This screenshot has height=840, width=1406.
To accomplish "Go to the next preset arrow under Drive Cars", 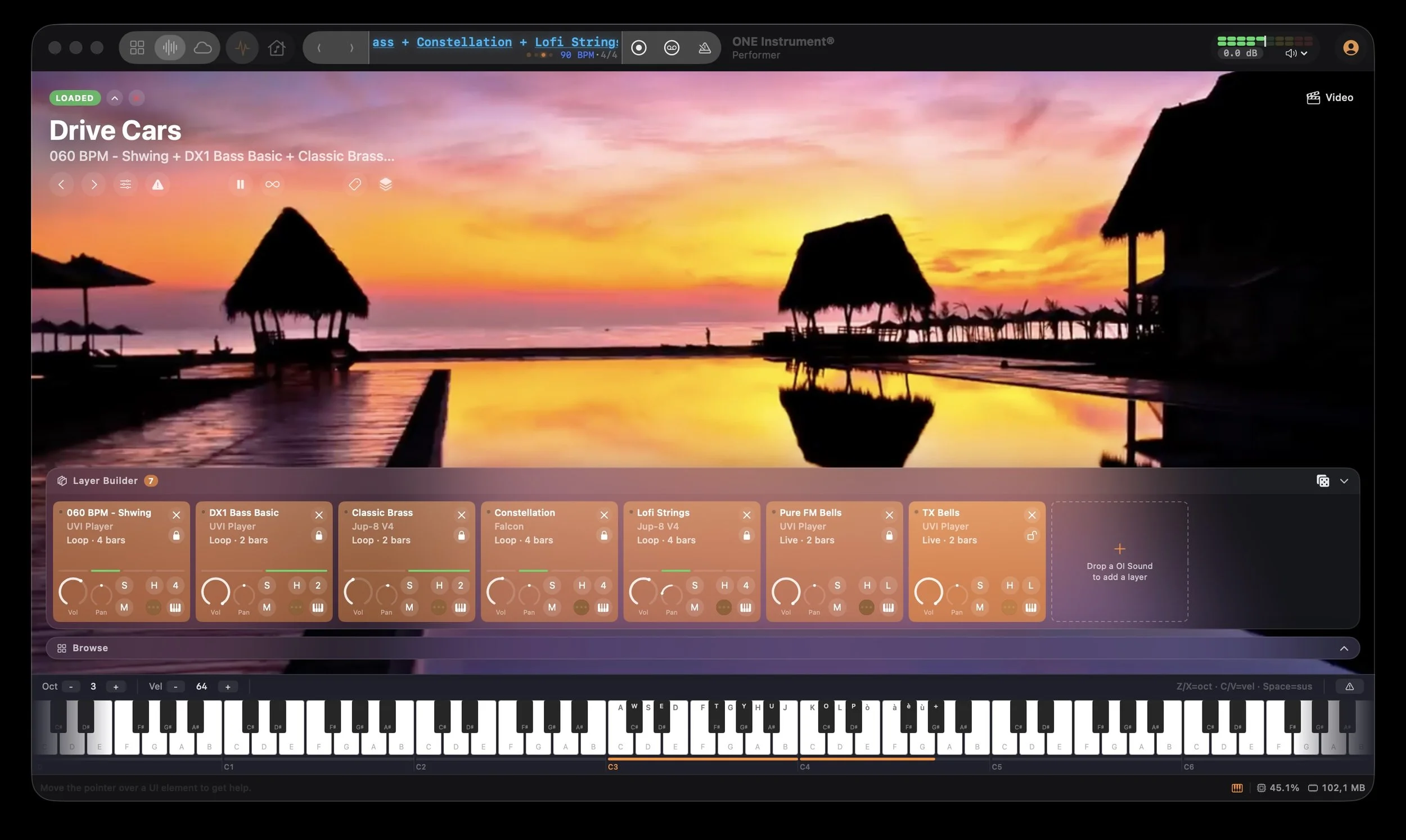I will (x=94, y=184).
